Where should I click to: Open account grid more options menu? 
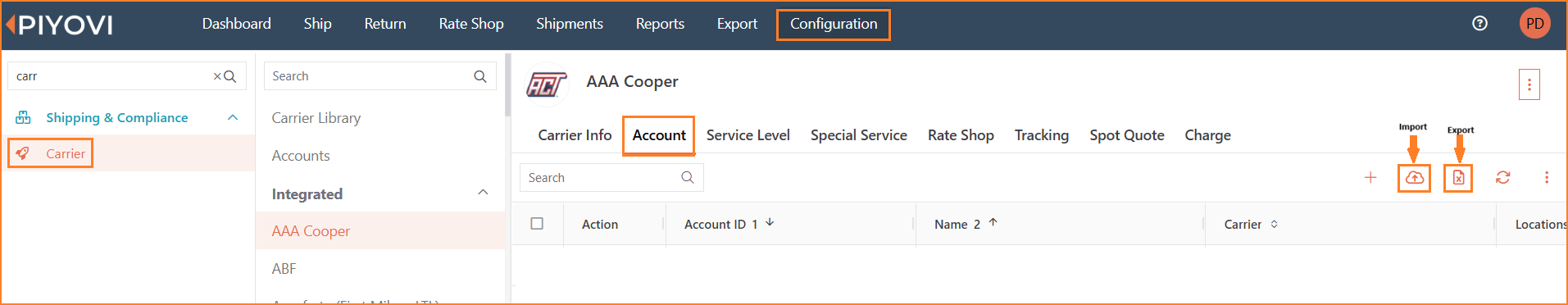pos(1547,177)
